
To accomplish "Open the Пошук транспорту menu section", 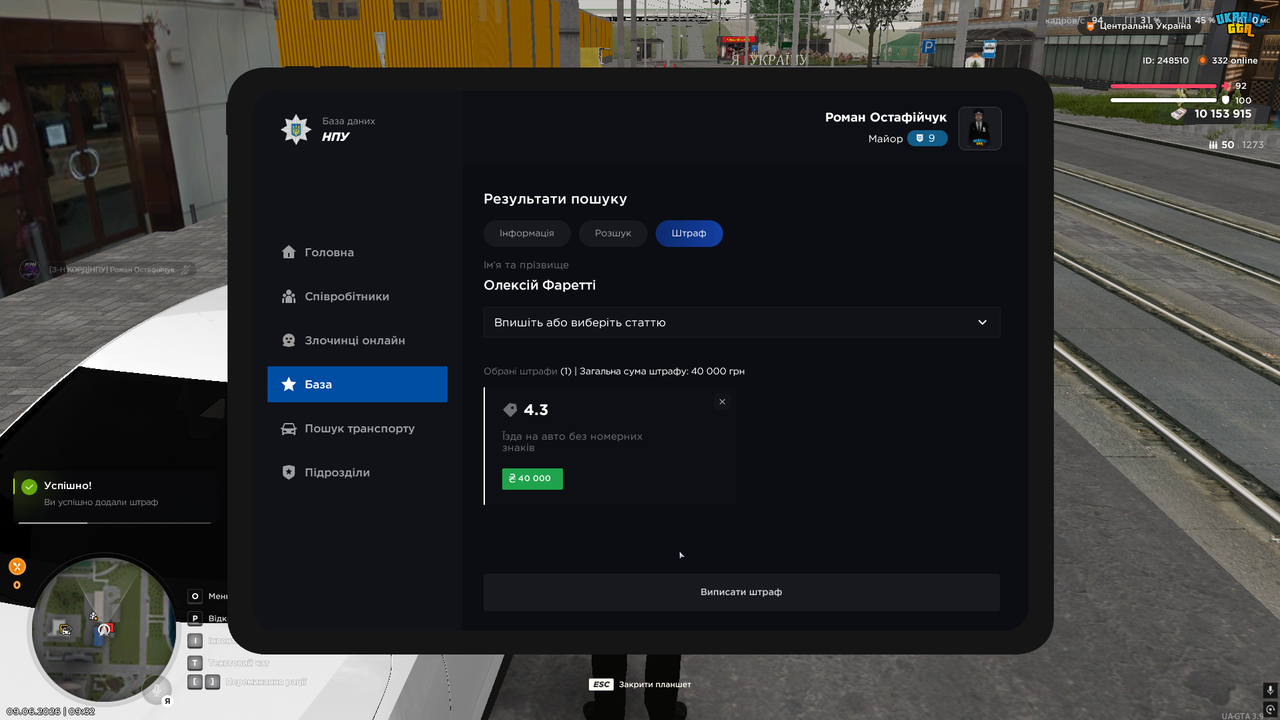I will coord(357,428).
